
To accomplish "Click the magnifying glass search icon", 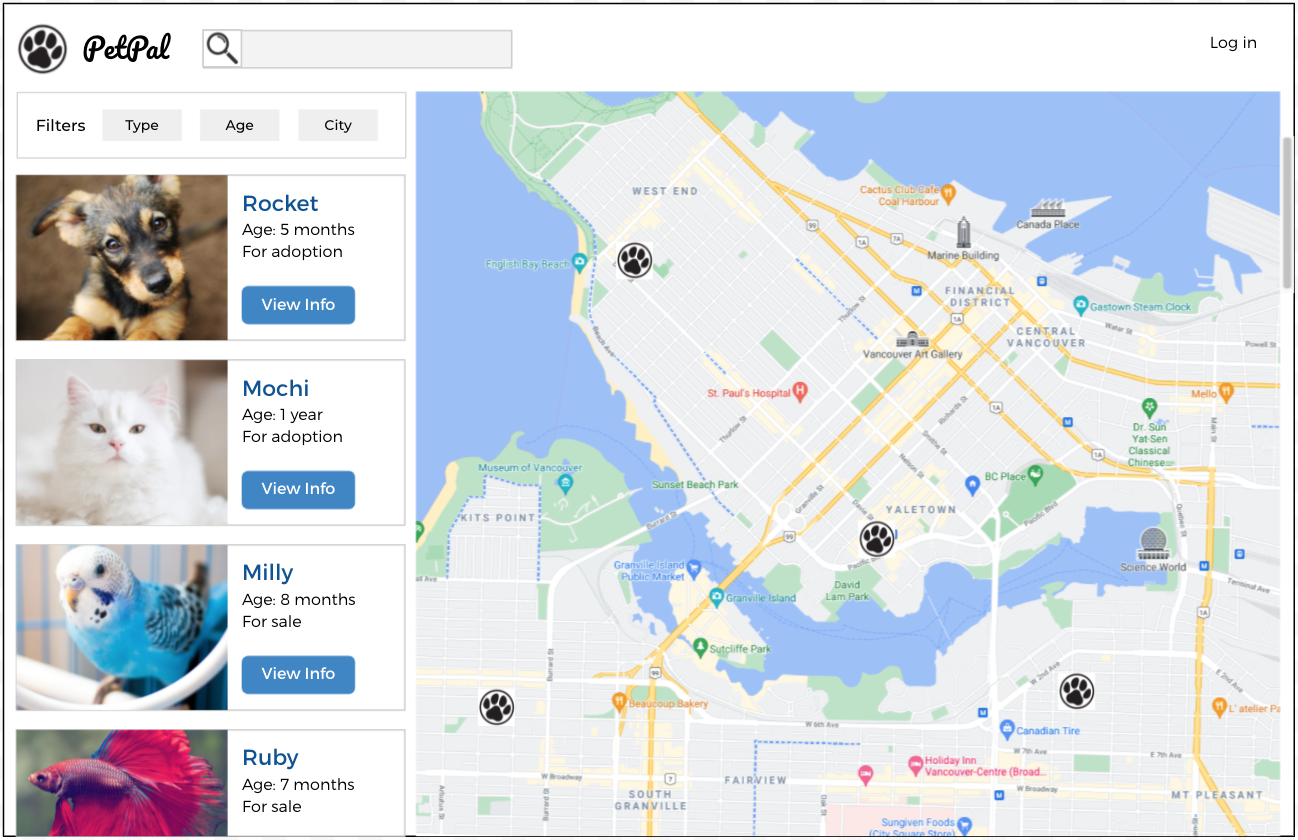I will tap(222, 49).
